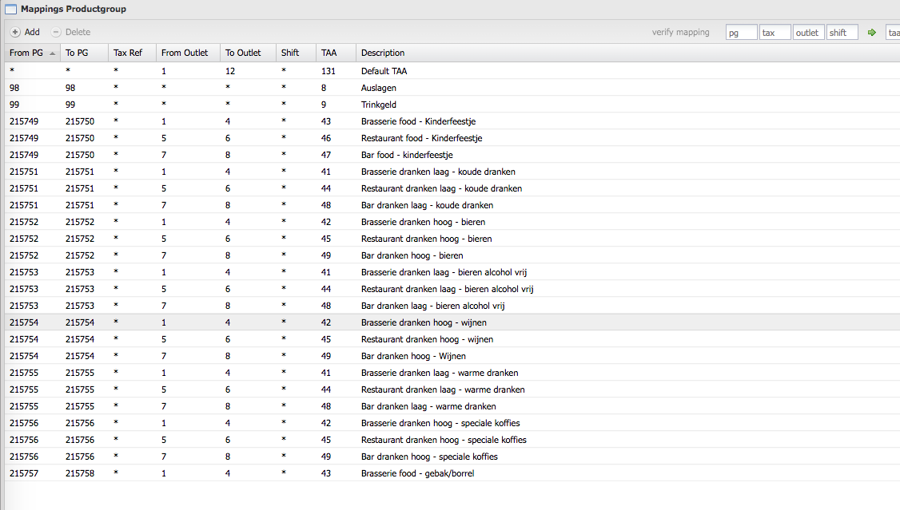Click the Delete minus icon
This screenshot has width=900, height=510.
(x=56, y=32)
